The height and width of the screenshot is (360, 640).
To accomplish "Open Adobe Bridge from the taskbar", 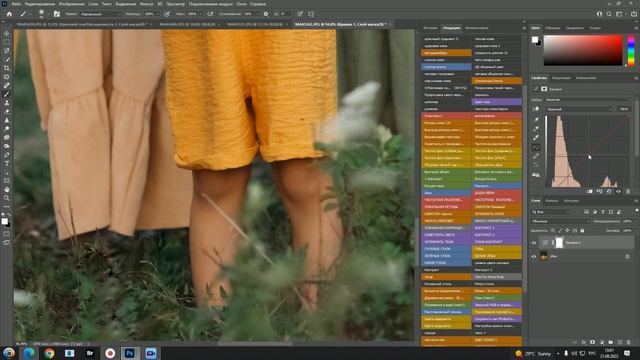I will [90, 353].
